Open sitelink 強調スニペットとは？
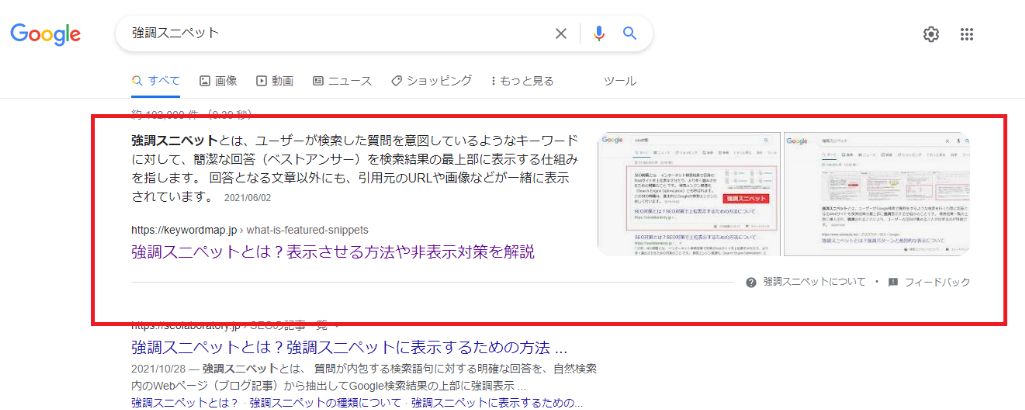The width and height of the screenshot is (1025, 410). point(185,402)
